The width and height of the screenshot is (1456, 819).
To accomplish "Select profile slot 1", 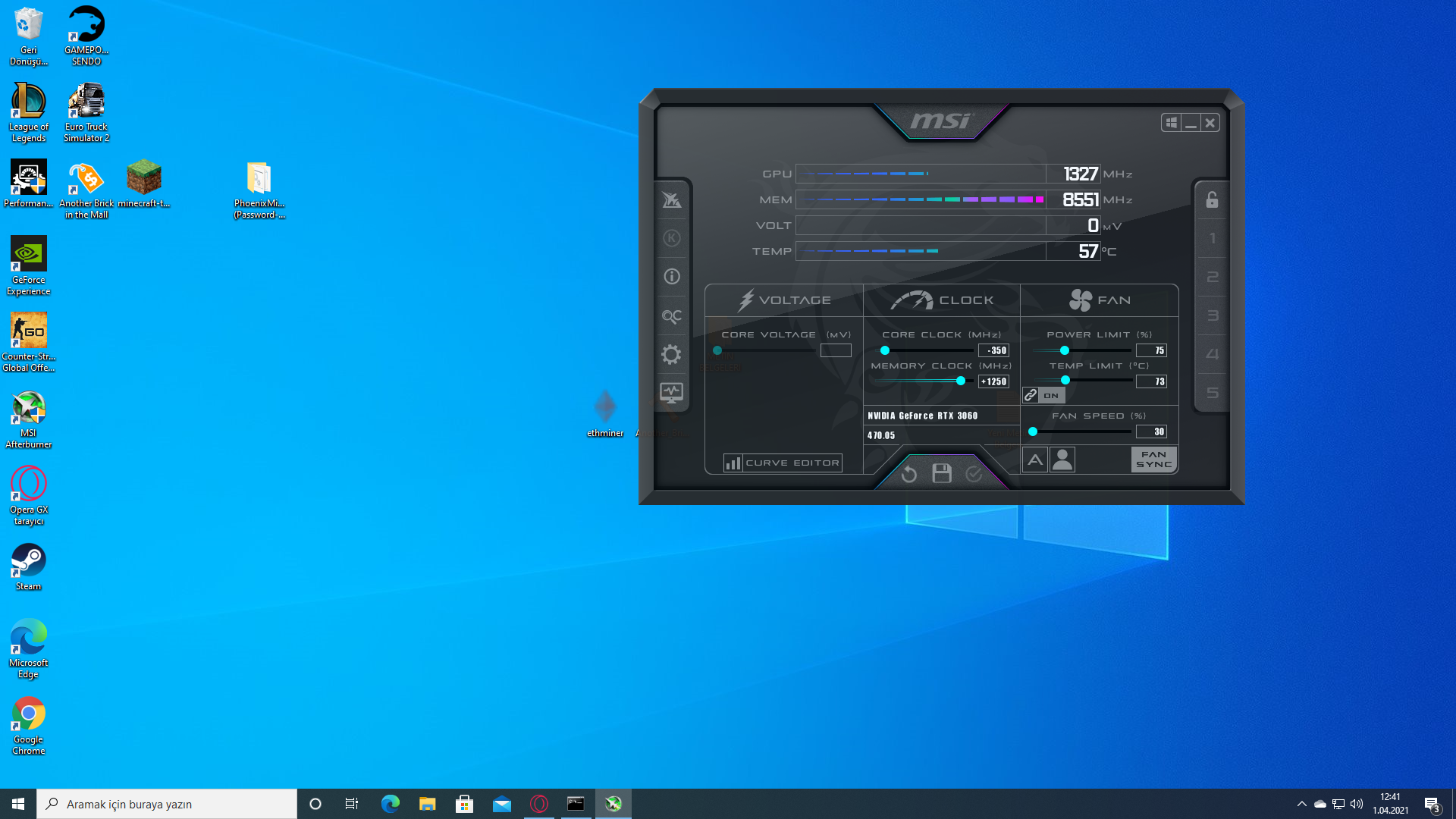I will click(x=1212, y=239).
